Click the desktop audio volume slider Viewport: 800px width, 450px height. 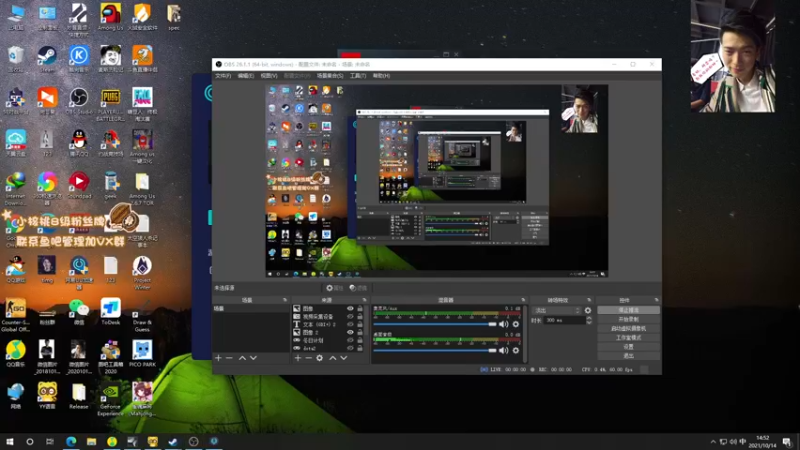pos(435,351)
